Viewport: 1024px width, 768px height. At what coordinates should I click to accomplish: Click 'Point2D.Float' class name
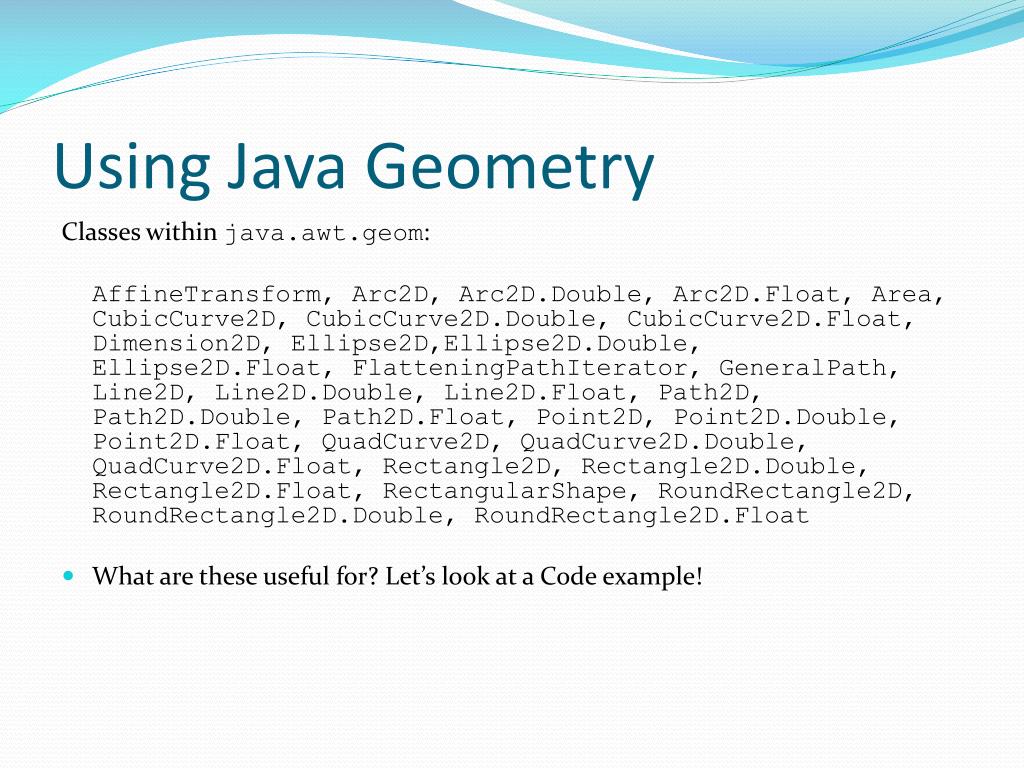191,442
